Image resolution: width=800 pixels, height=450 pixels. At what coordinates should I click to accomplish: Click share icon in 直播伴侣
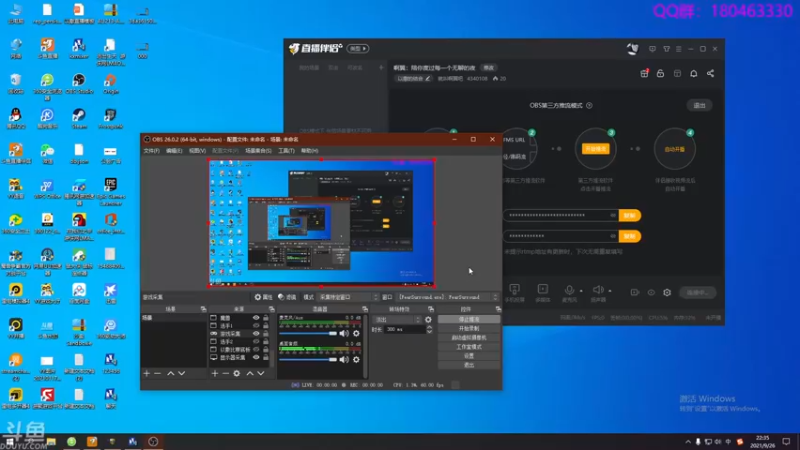710,73
